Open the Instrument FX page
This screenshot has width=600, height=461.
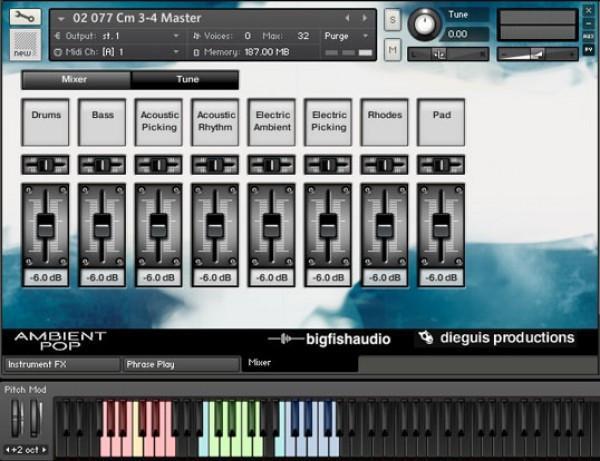[62, 365]
